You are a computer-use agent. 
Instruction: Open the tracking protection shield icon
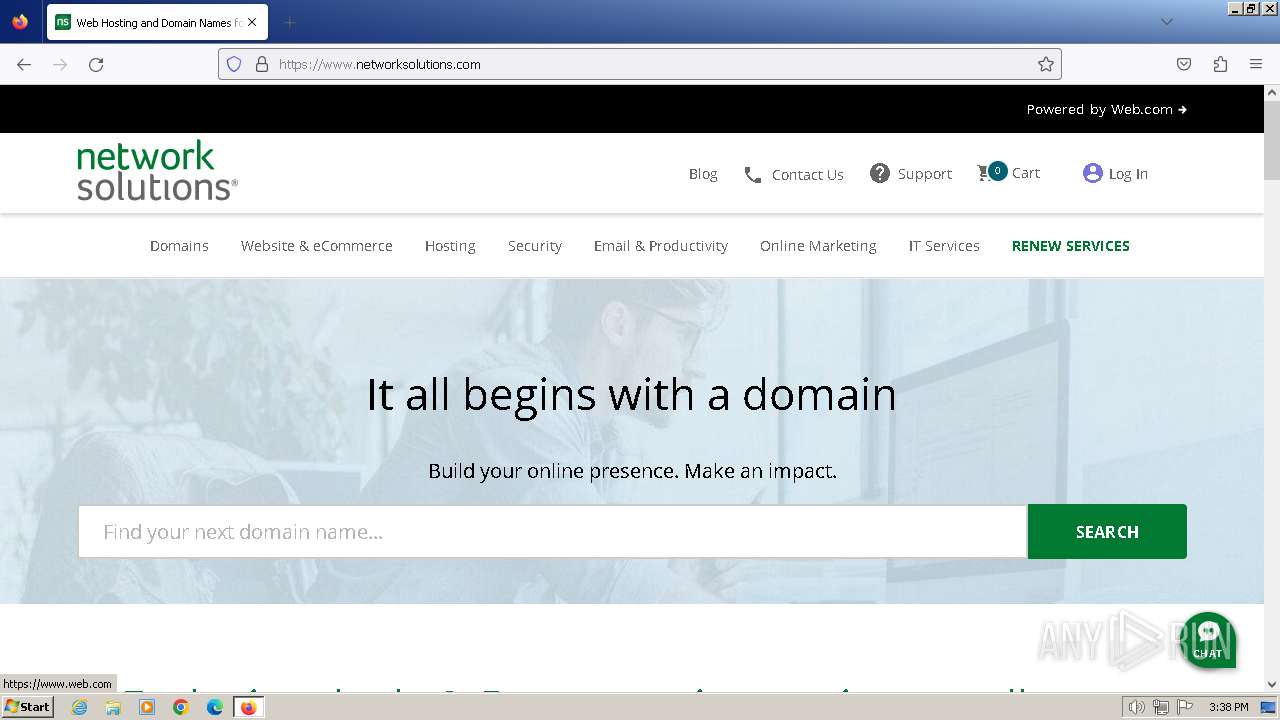pos(234,64)
